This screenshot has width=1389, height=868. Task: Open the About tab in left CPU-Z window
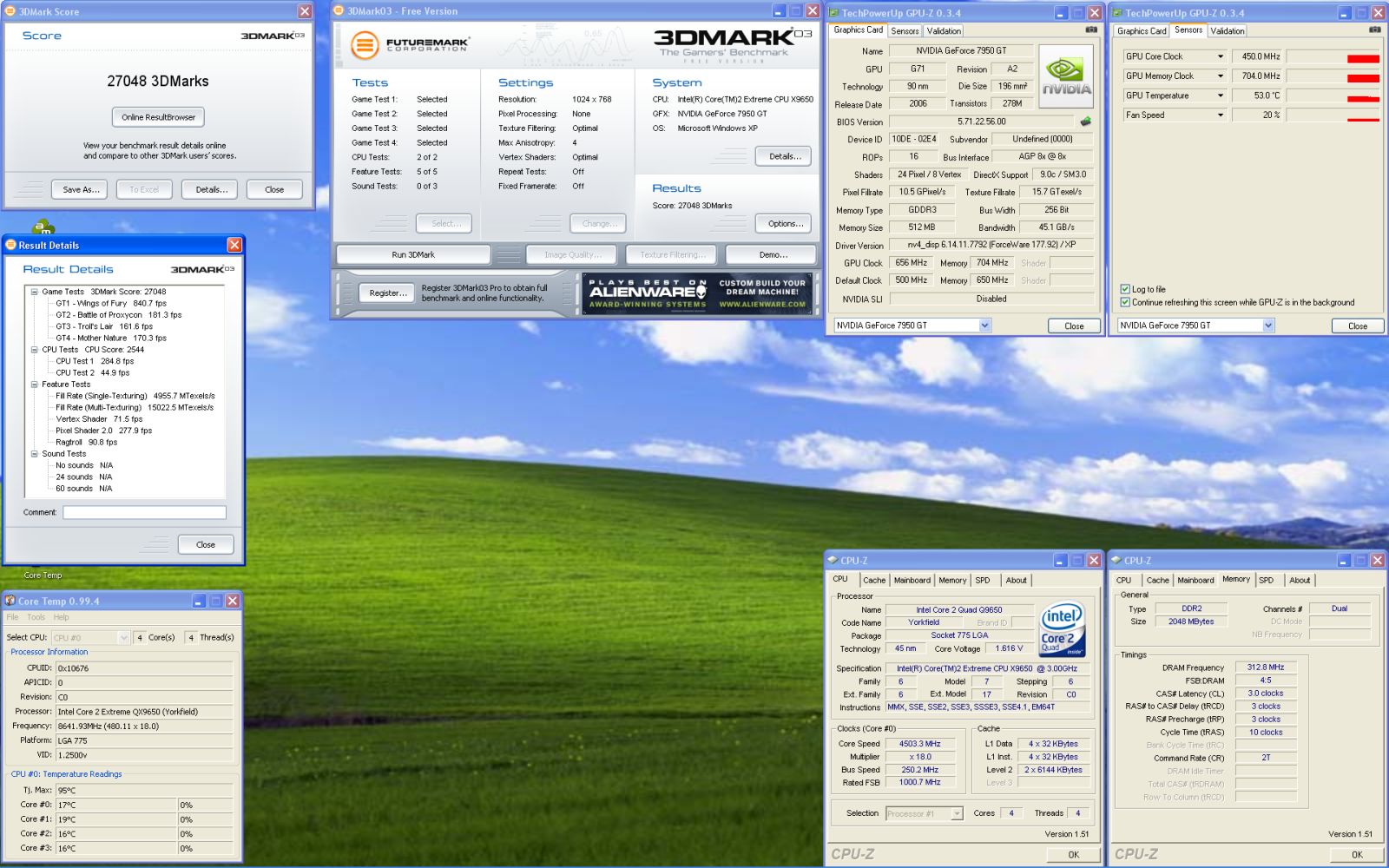pos(1016,580)
